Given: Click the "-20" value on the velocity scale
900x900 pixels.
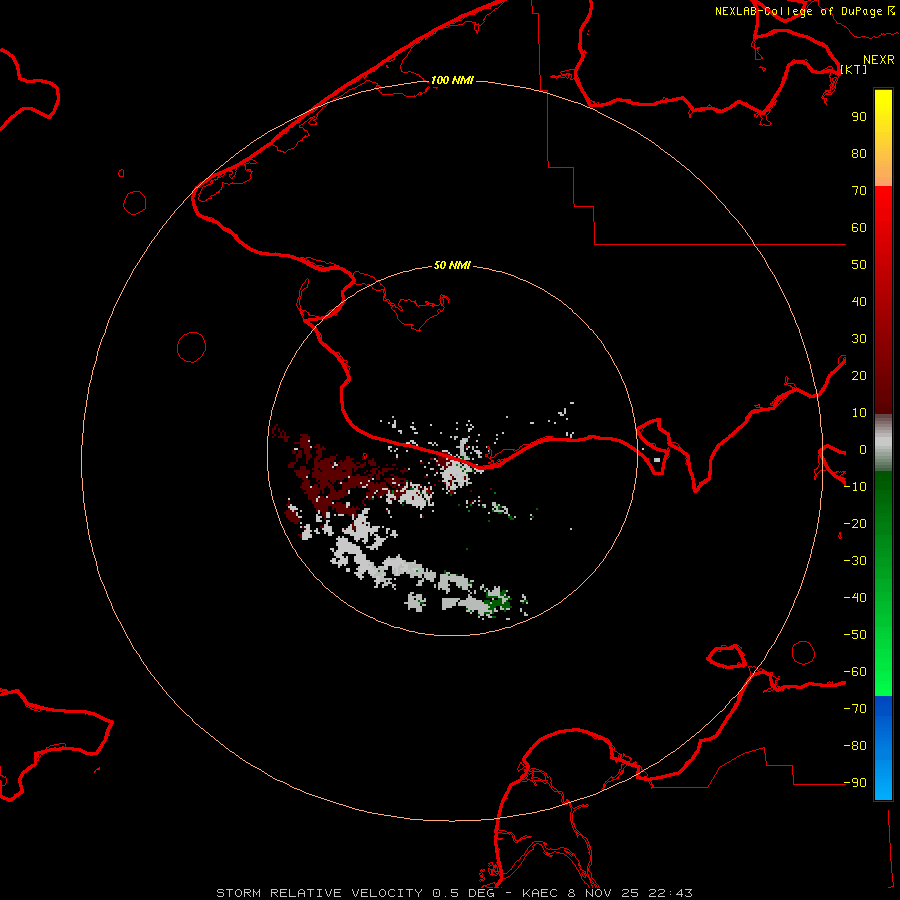Looking at the screenshot, I should [855, 523].
